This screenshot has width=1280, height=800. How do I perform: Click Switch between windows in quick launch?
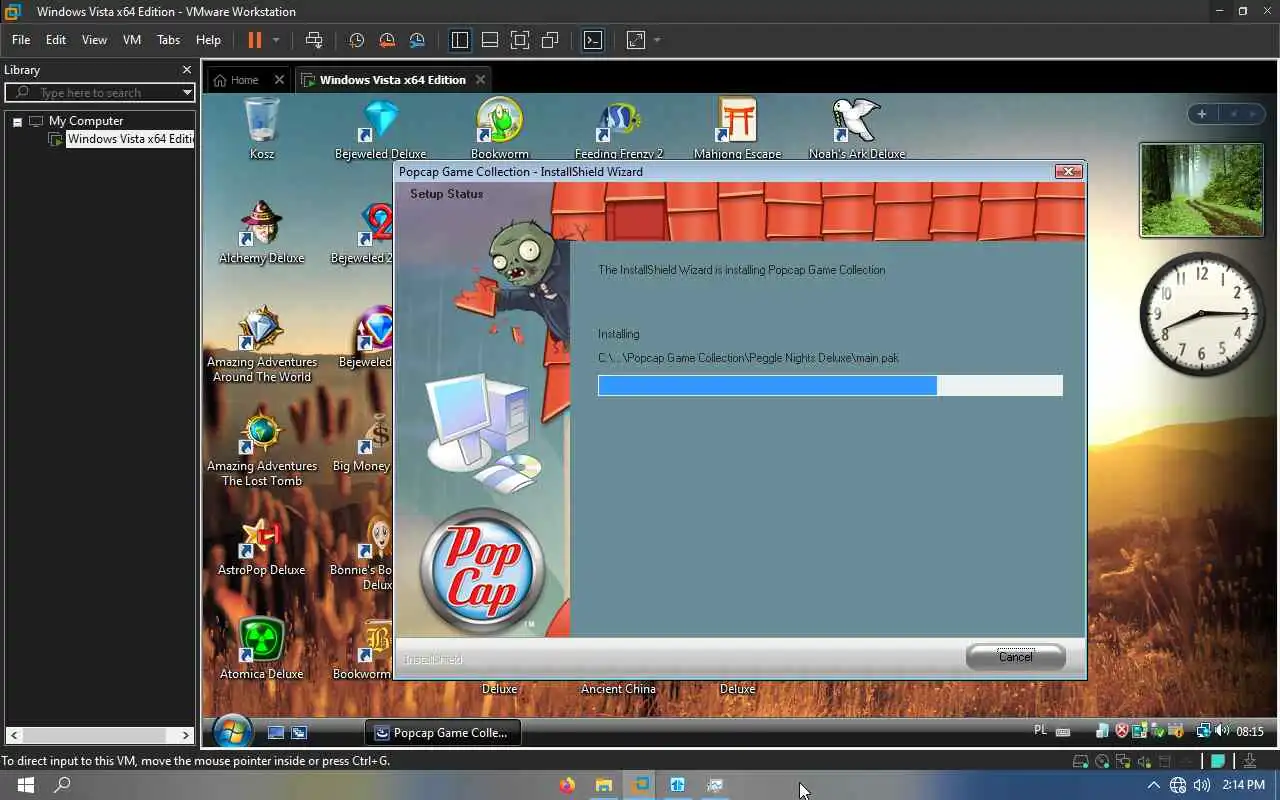[298, 733]
